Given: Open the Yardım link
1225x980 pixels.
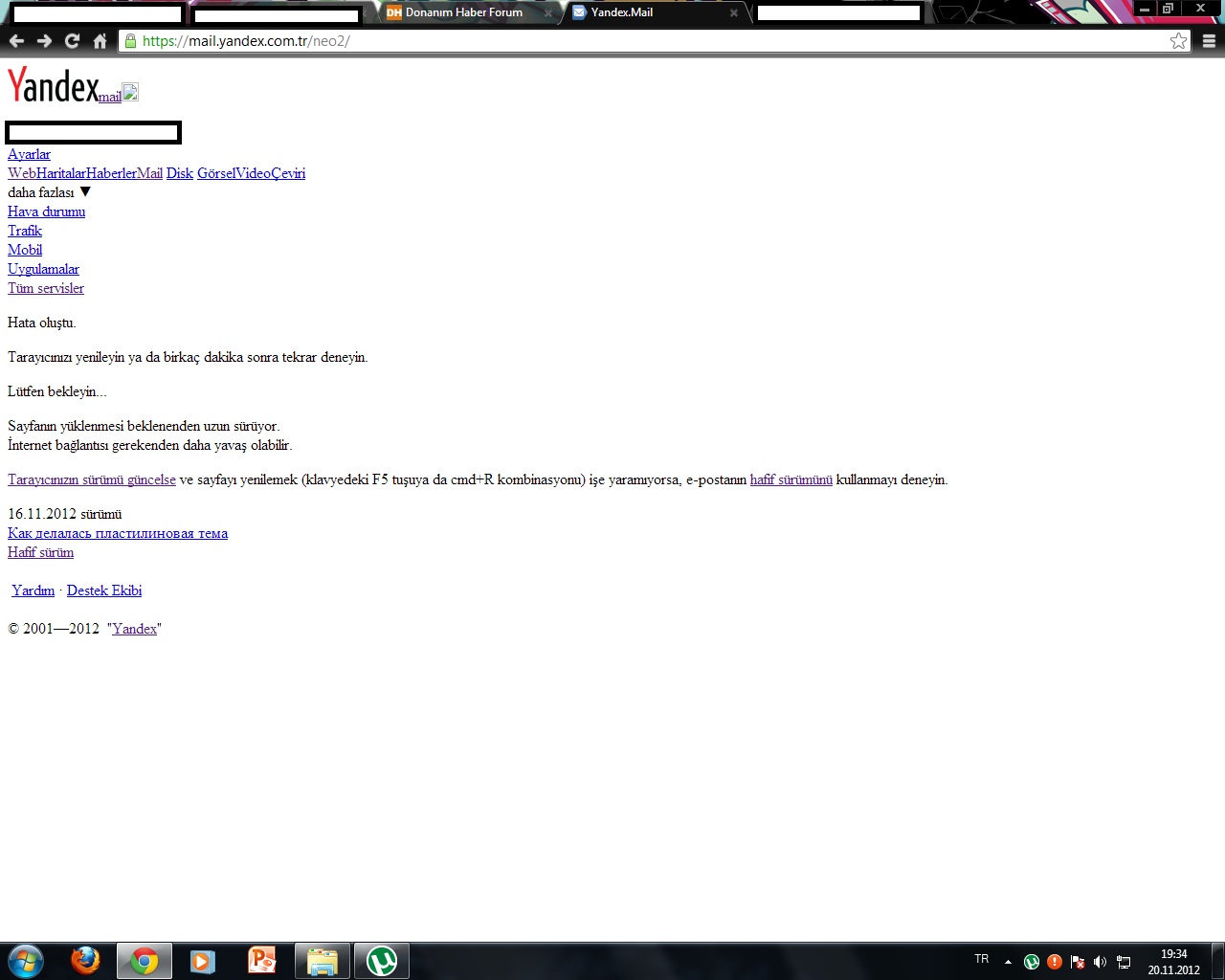Looking at the screenshot, I should point(33,590).
